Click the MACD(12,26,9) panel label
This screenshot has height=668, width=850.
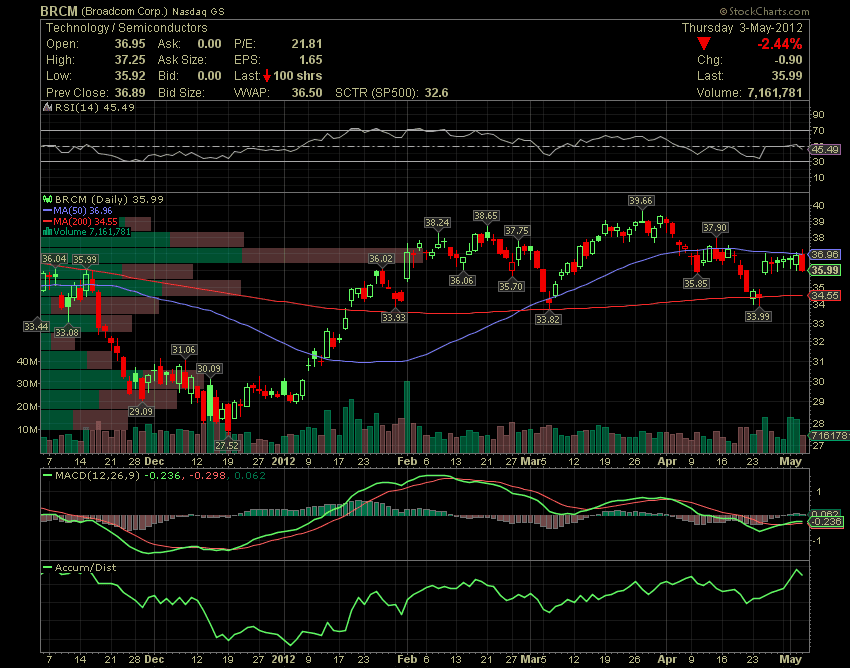click(x=97, y=476)
